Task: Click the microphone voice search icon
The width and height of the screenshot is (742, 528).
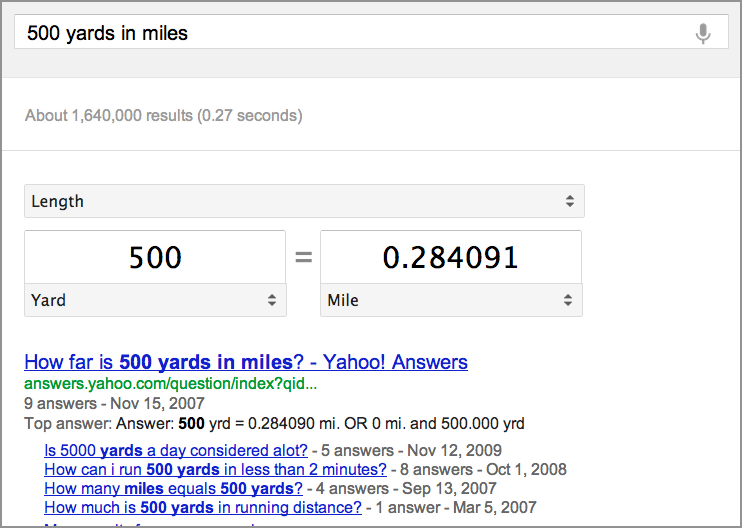Action: point(703,34)
